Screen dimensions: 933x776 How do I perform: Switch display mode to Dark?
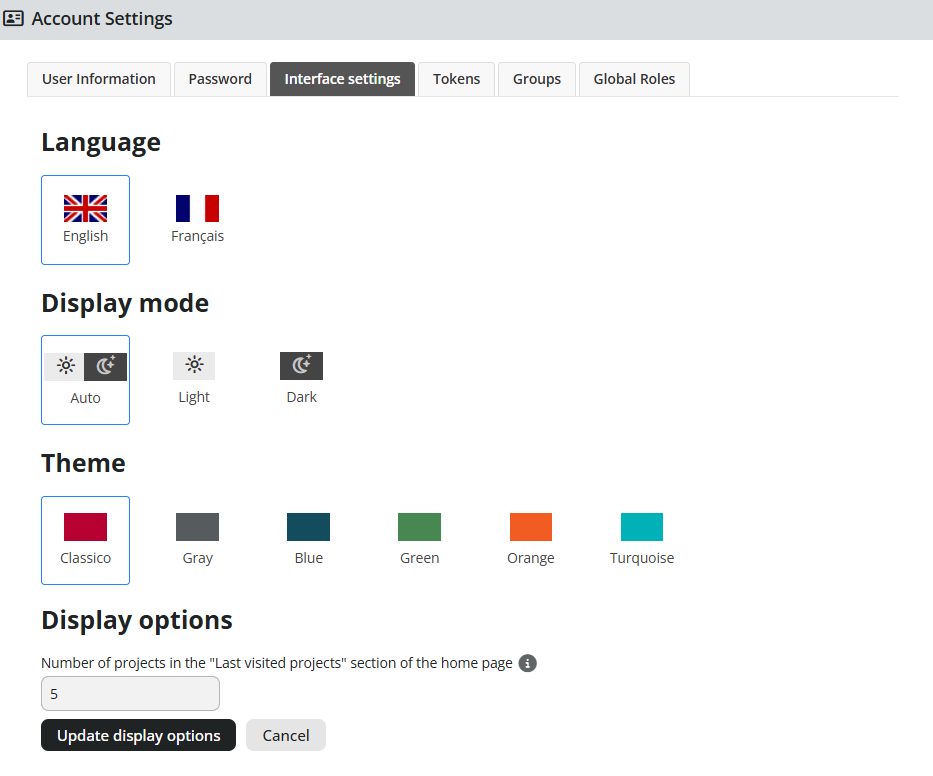tap(301, 378)
